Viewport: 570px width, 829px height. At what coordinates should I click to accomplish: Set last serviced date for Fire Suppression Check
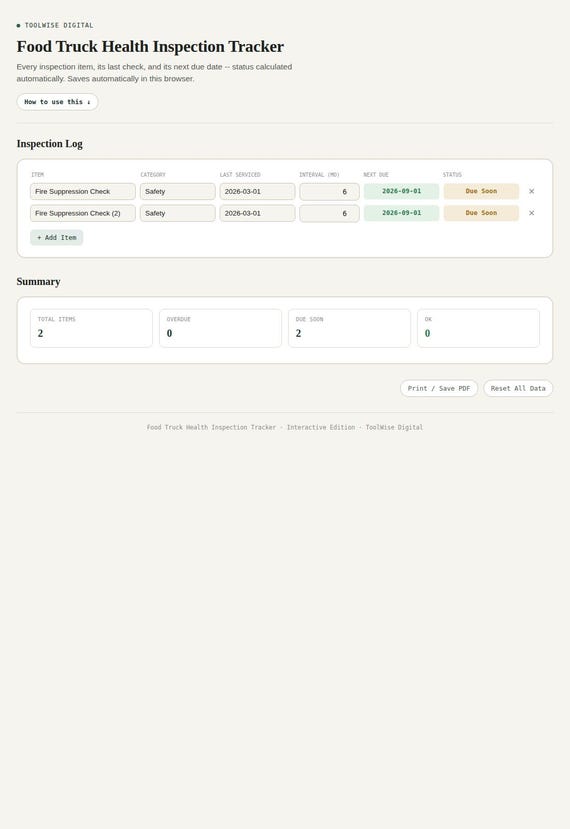click(258, 191)
